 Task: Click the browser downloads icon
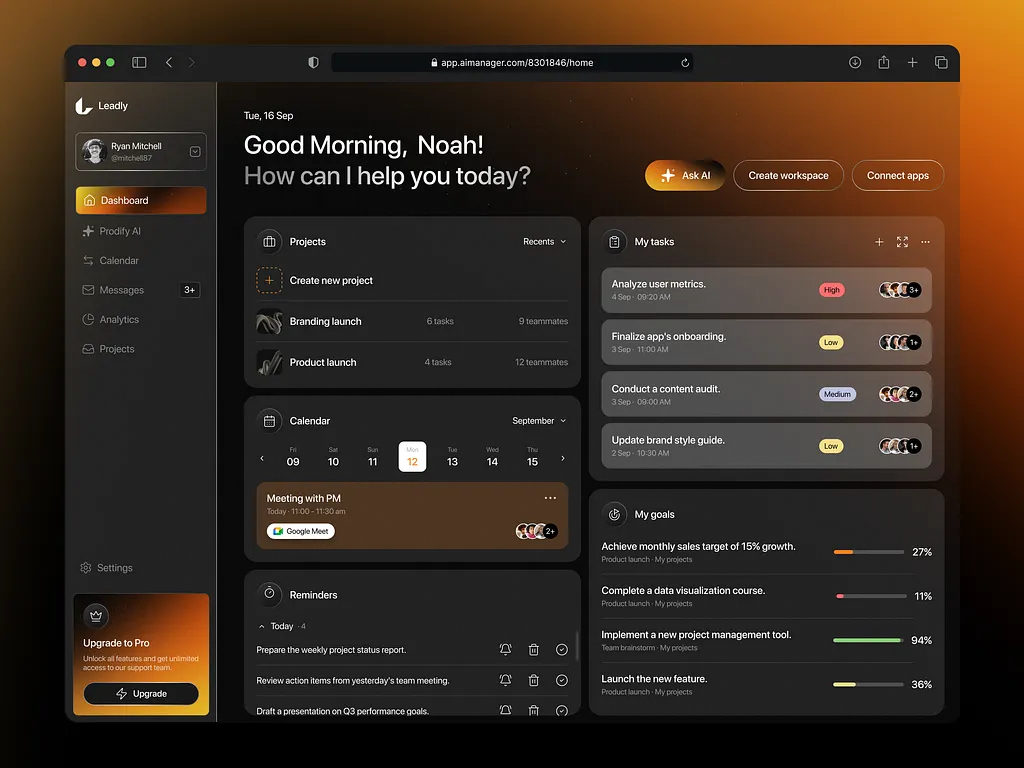coord(855,62)
